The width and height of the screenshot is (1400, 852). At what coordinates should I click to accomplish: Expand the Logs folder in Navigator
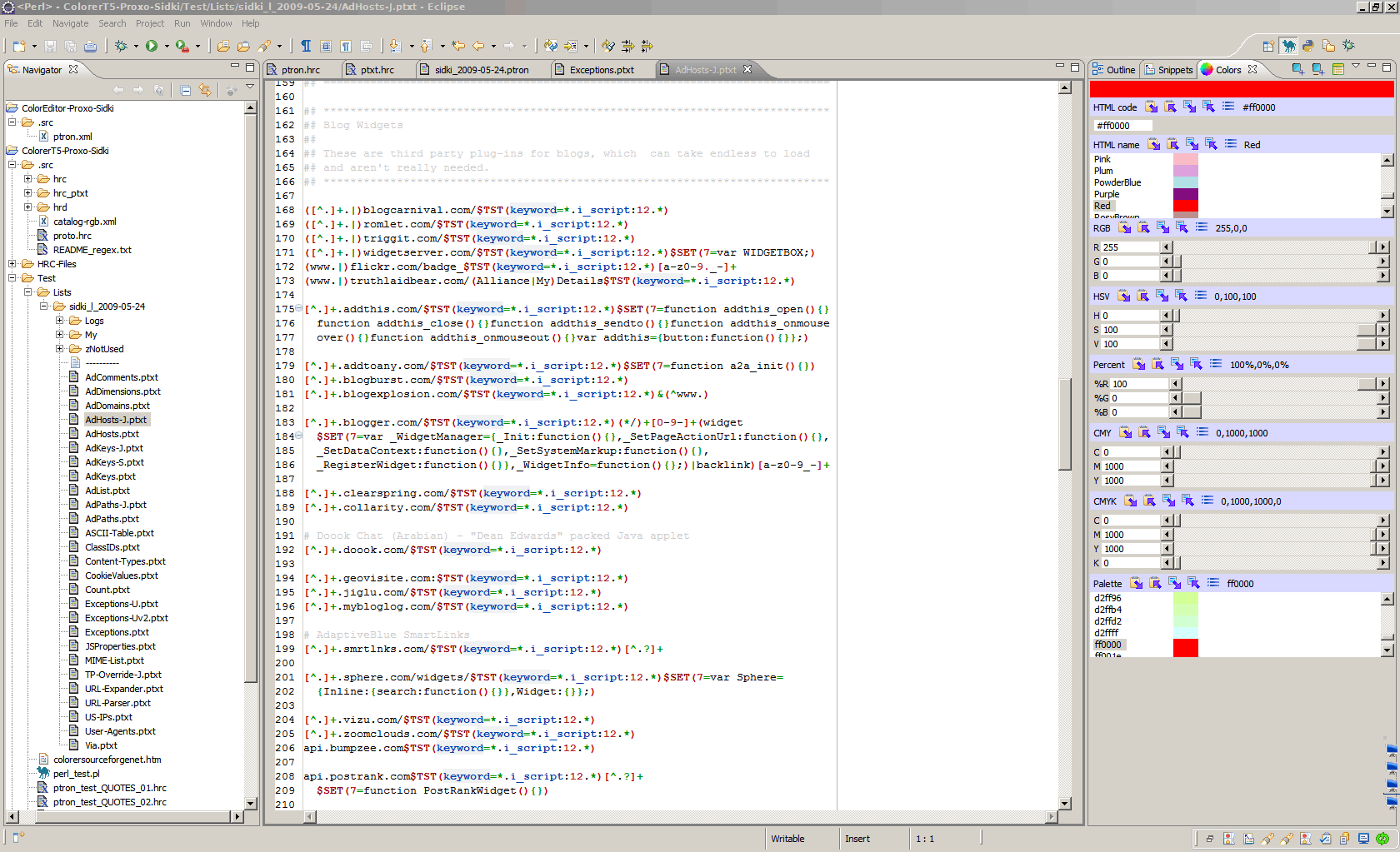[60, 321]
